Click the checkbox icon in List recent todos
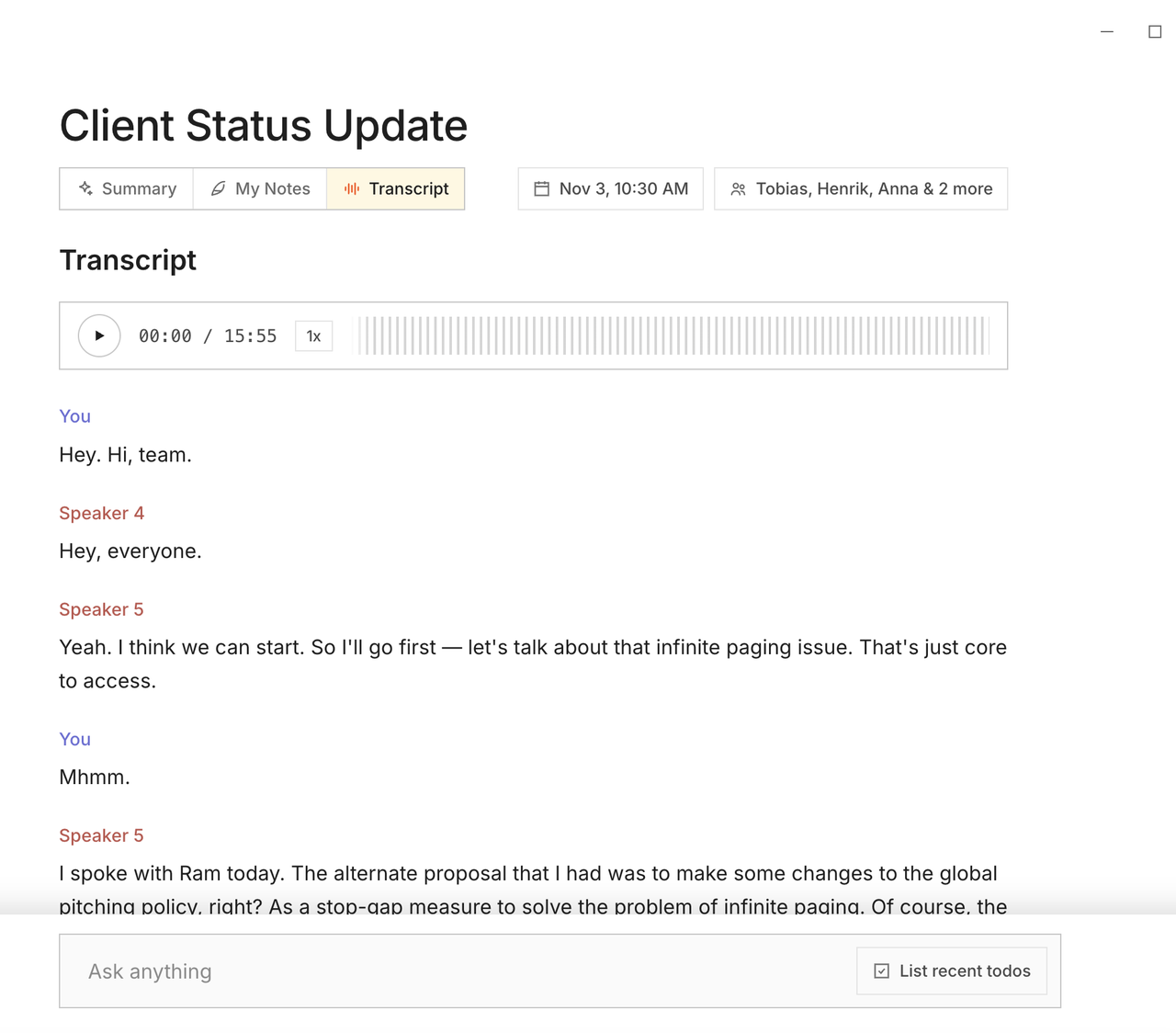This screenshot has height=1033, width=1176. 882,971
